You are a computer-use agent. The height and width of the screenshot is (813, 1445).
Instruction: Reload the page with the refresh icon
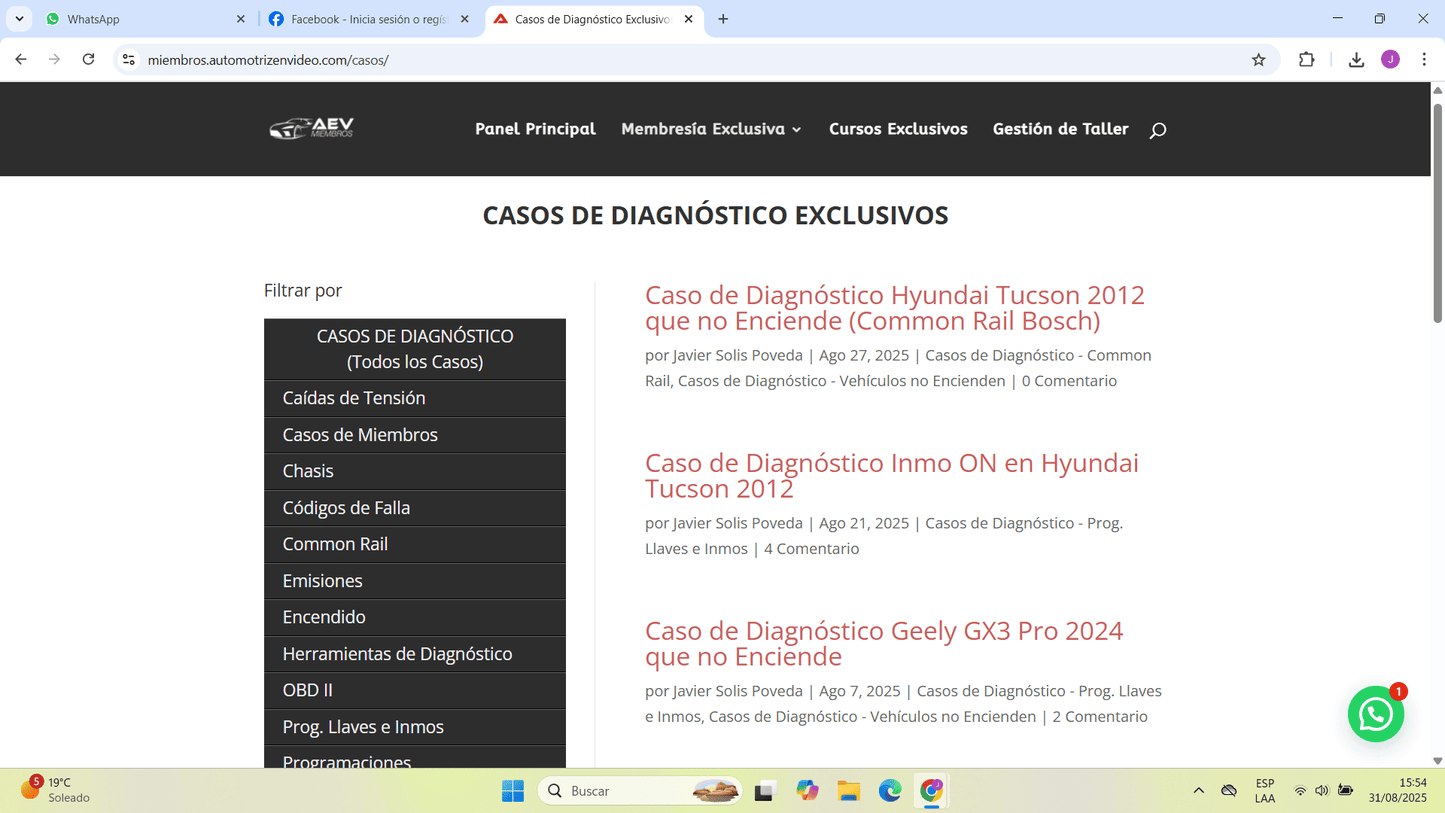point(88,60)
